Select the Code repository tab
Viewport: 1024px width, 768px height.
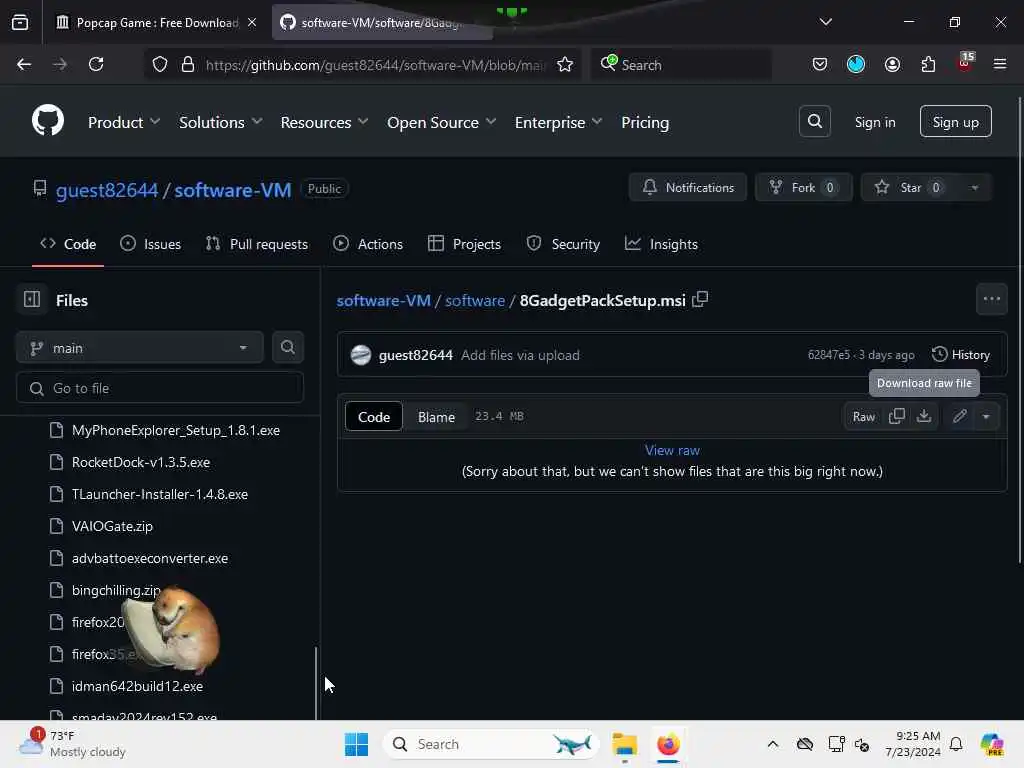click(68, 244)
